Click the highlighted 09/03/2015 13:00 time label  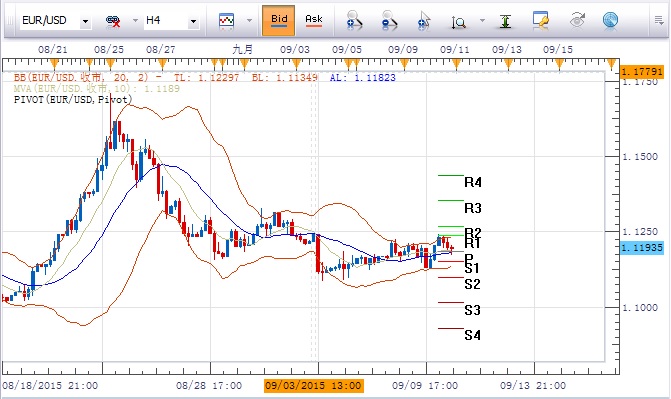tap(314, 386)
